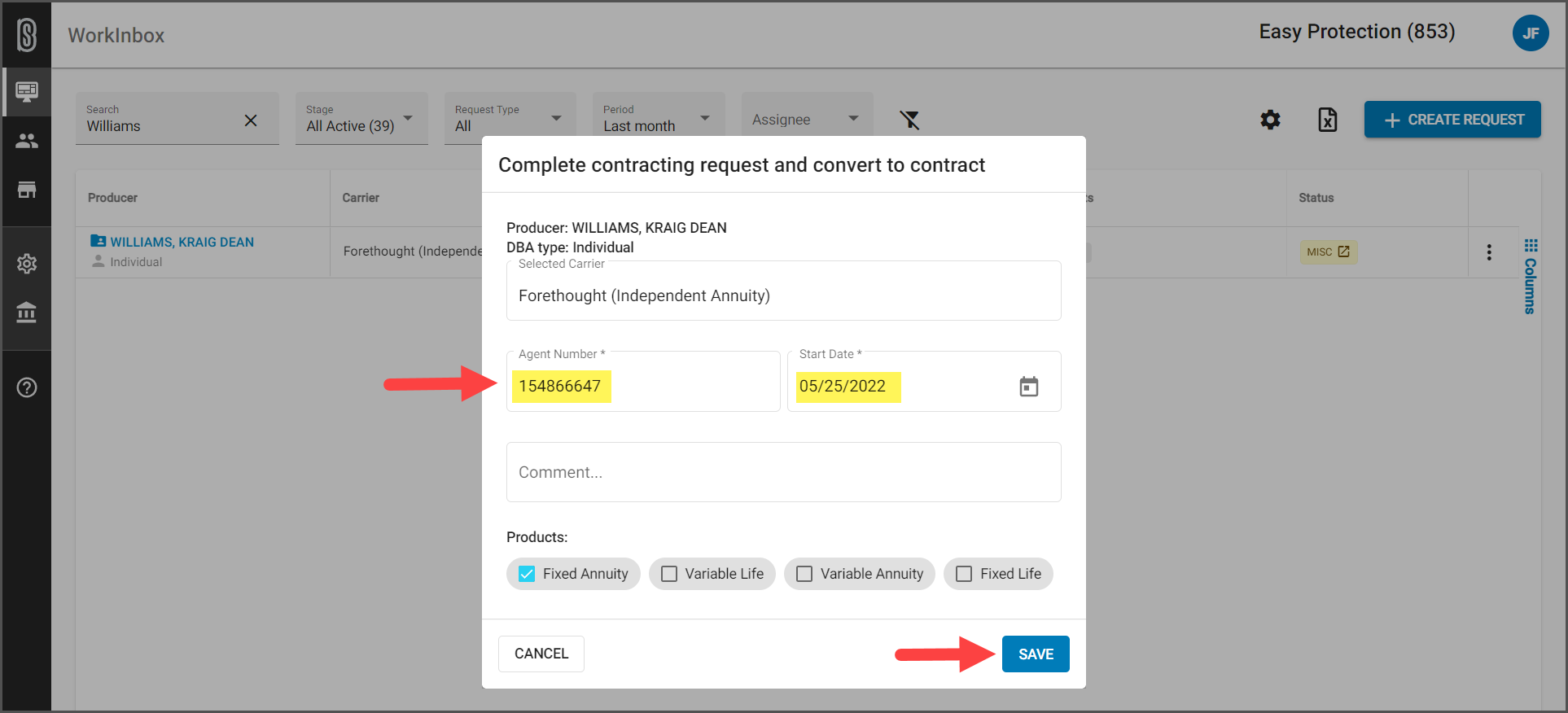This screenshot has height=713, width=1568.
Task: Tick the Fixed Life checkbox
Action: click(964, 574)
